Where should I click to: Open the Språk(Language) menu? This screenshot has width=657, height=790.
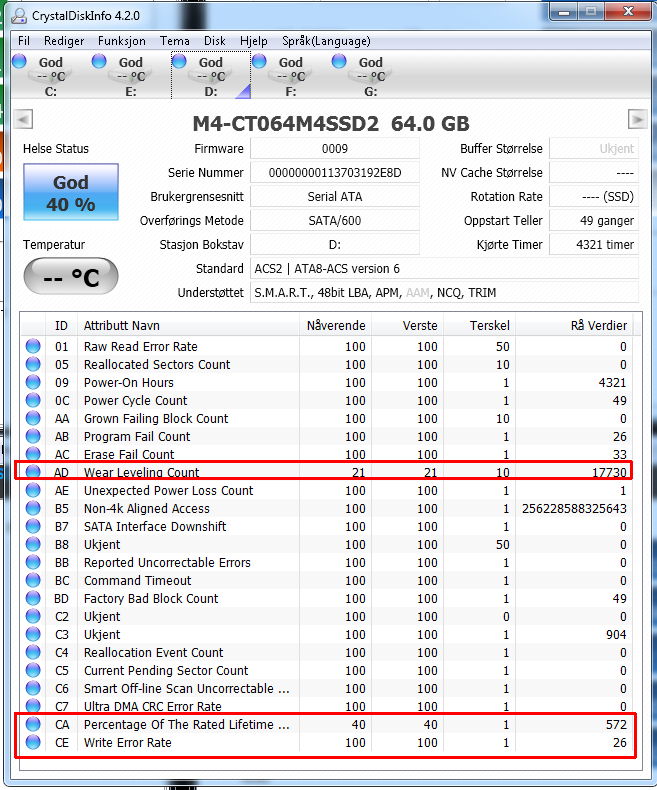[x=326, y=41]
